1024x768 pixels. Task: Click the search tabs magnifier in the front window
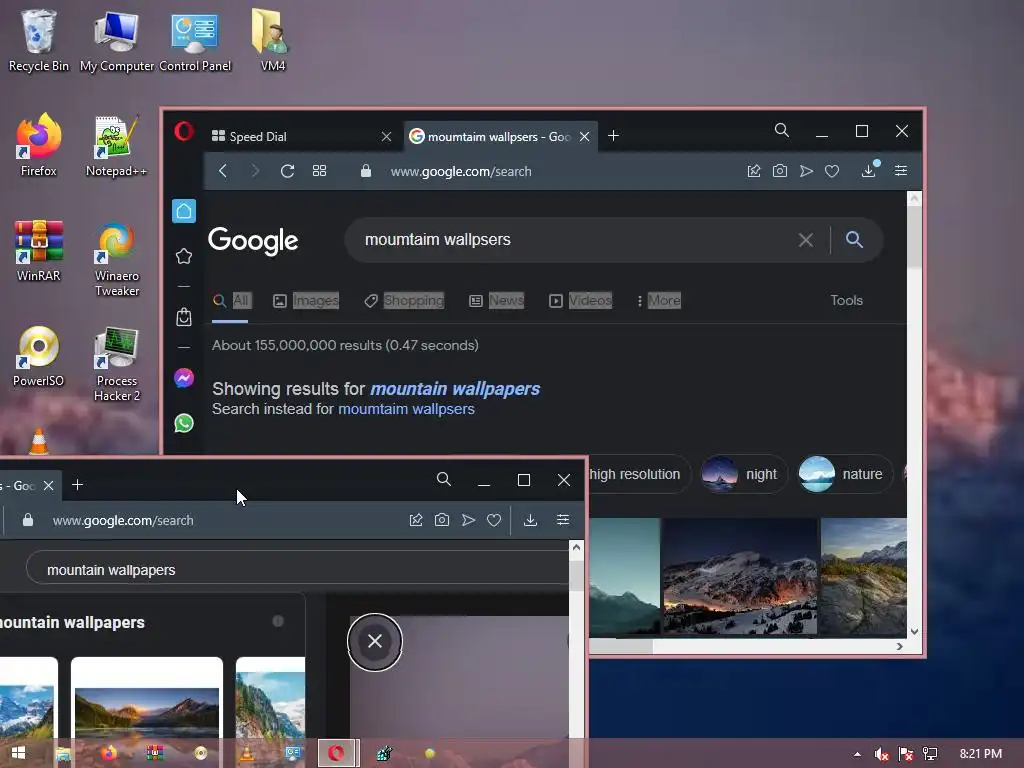pyautogui.click(x=444, y=479)
